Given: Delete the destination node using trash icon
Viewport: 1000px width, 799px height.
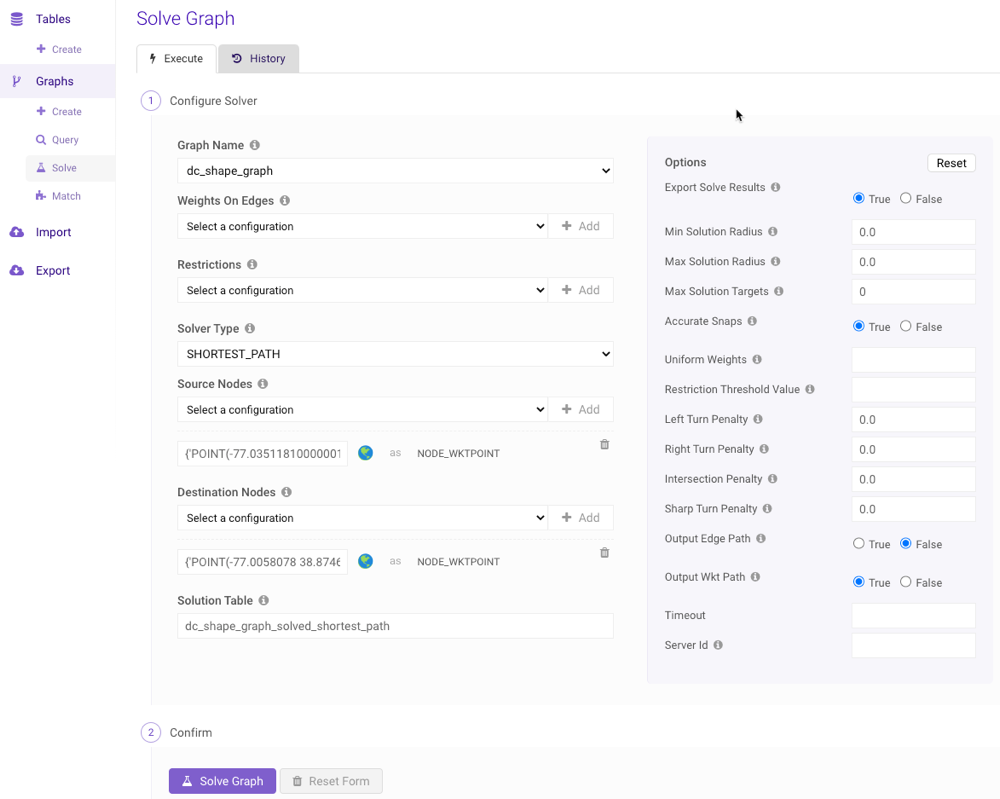Looking at the screenshot, I should [x=604, y=552].
